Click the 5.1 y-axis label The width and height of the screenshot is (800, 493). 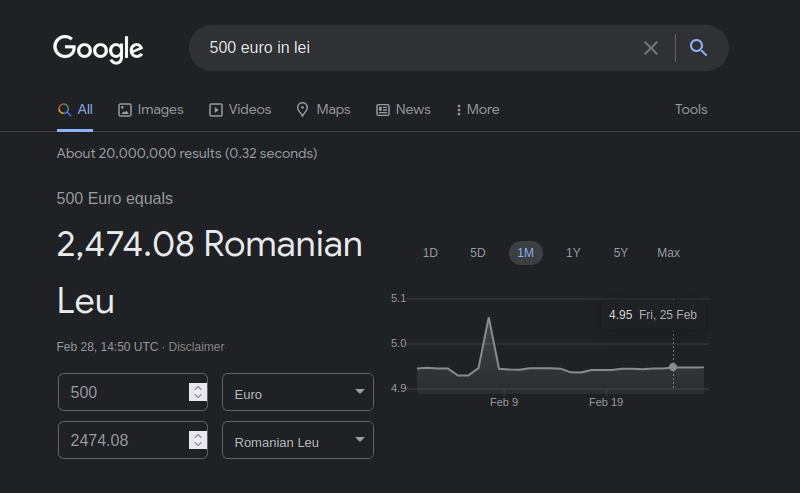tap(398, 298)
